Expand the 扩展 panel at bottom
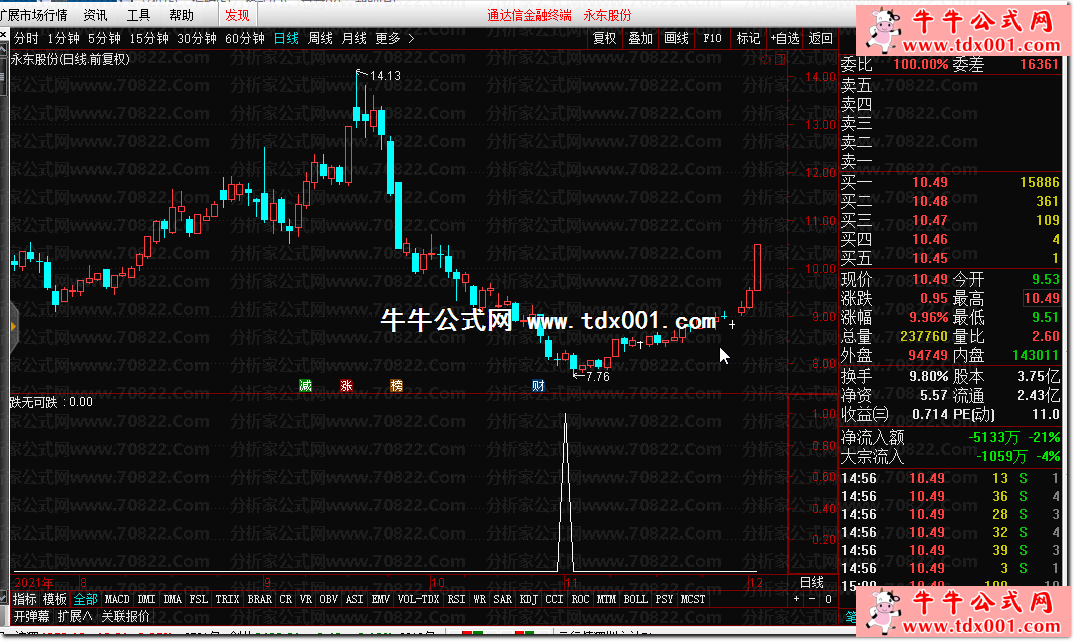This screenshot has height=642, width=1076. tap(75, 616)
